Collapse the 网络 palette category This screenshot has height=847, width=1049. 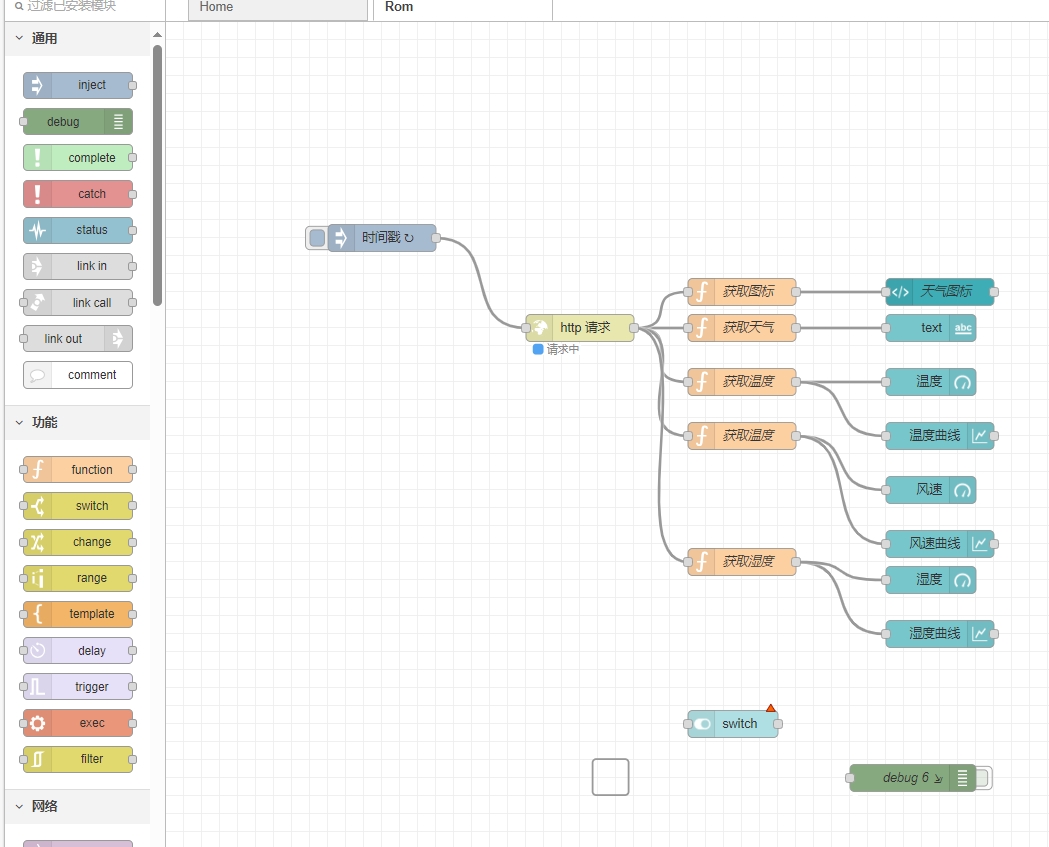coord(19,806)
